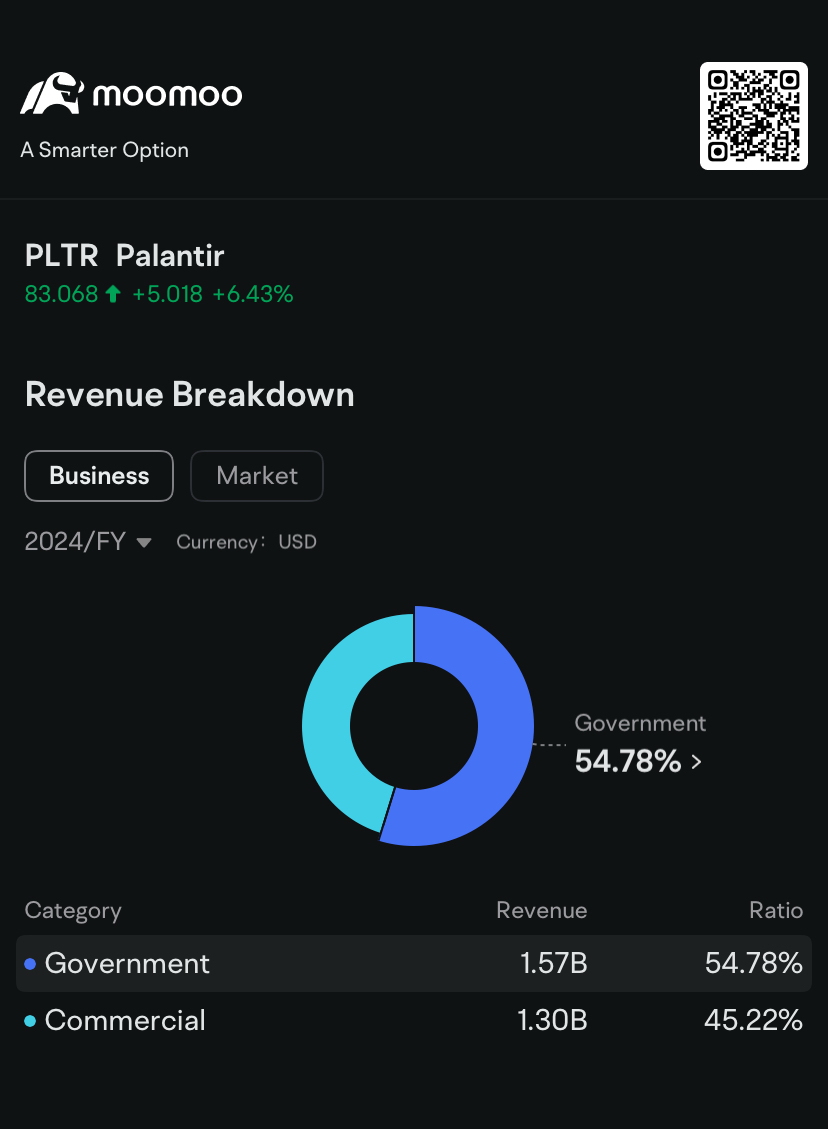Open the QR code image
This screenshot has height=1129, width=828.
pyautogui.click(x=754, y=116)
